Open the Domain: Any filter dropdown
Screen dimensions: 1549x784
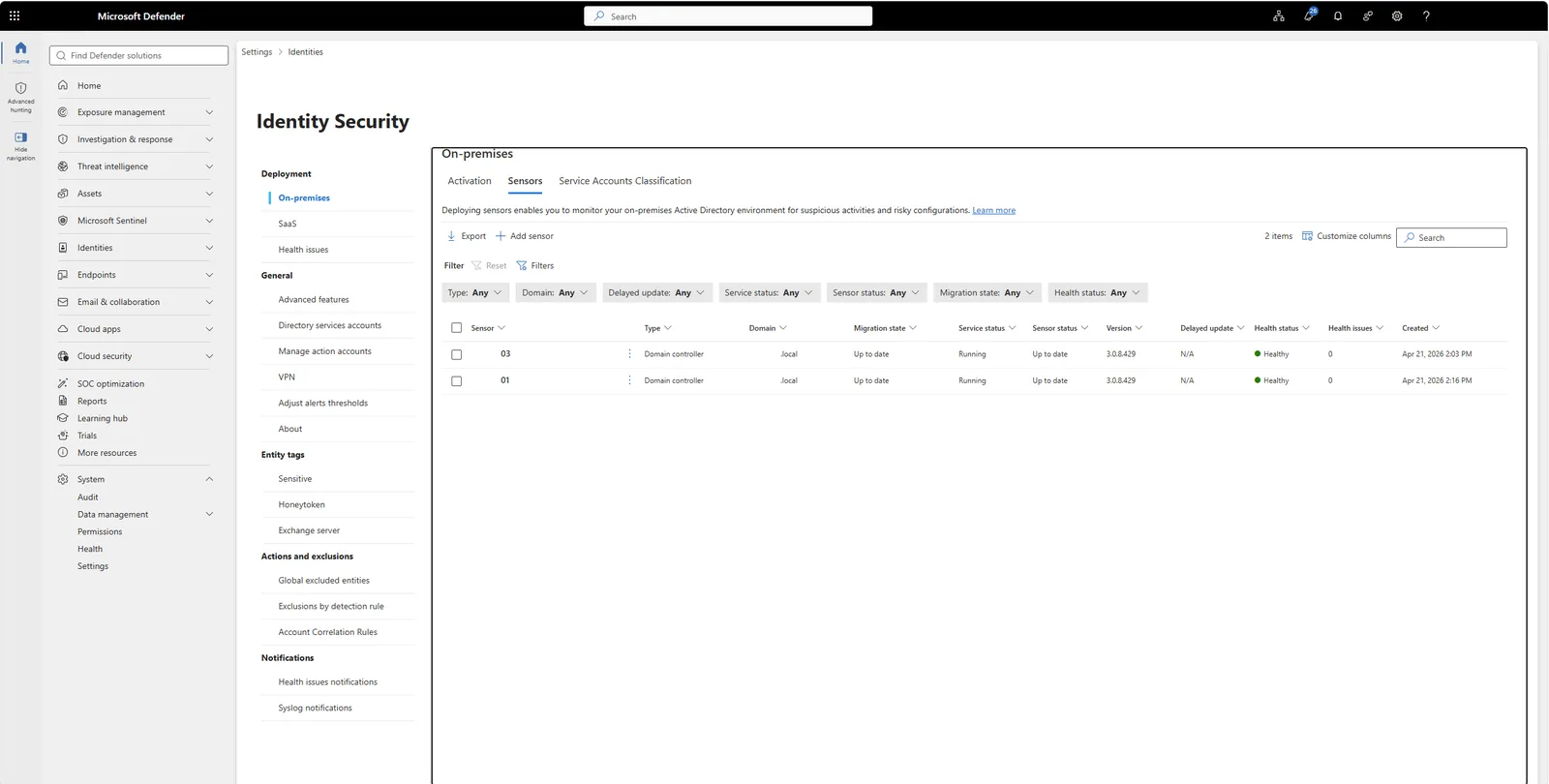click(556, 292)
